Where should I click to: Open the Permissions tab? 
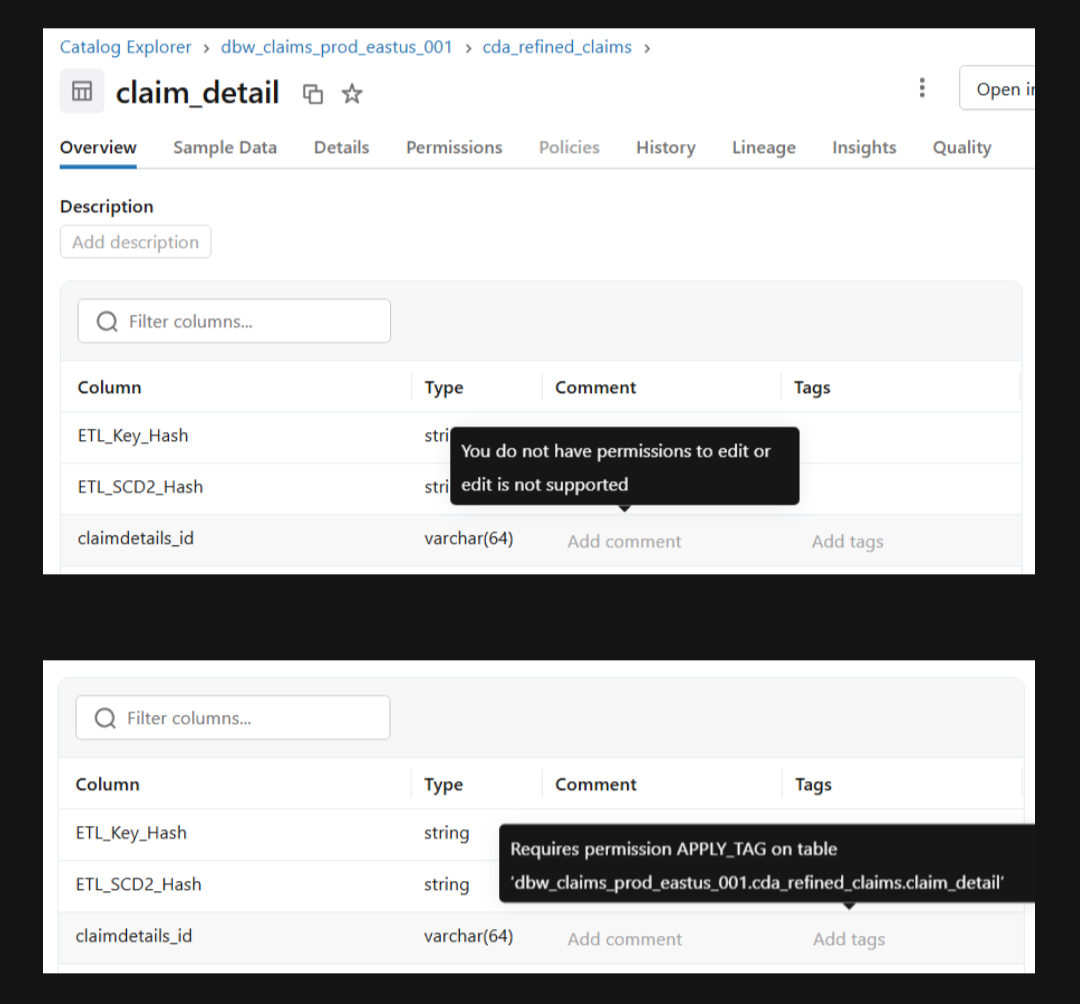click(x=454, y=147)
